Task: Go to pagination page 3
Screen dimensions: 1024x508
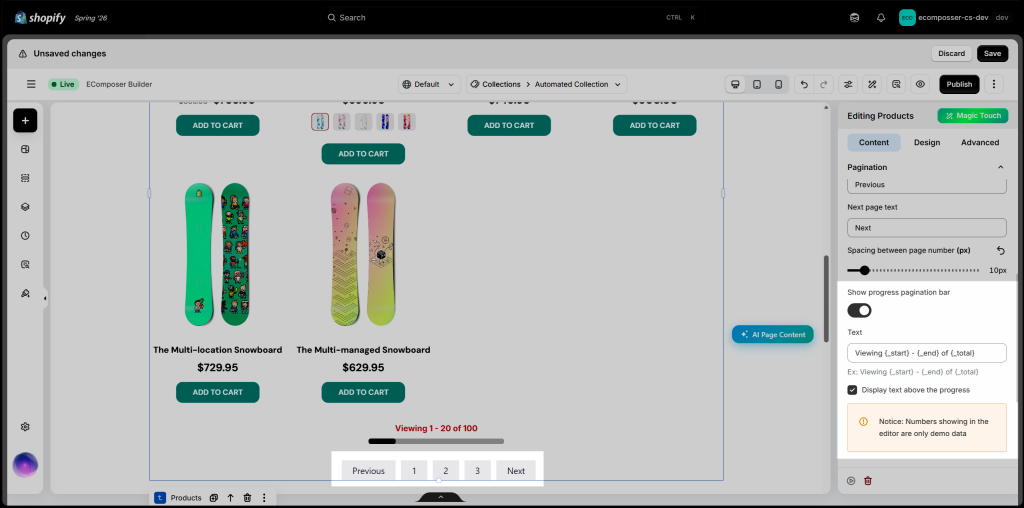Action: 477,471
